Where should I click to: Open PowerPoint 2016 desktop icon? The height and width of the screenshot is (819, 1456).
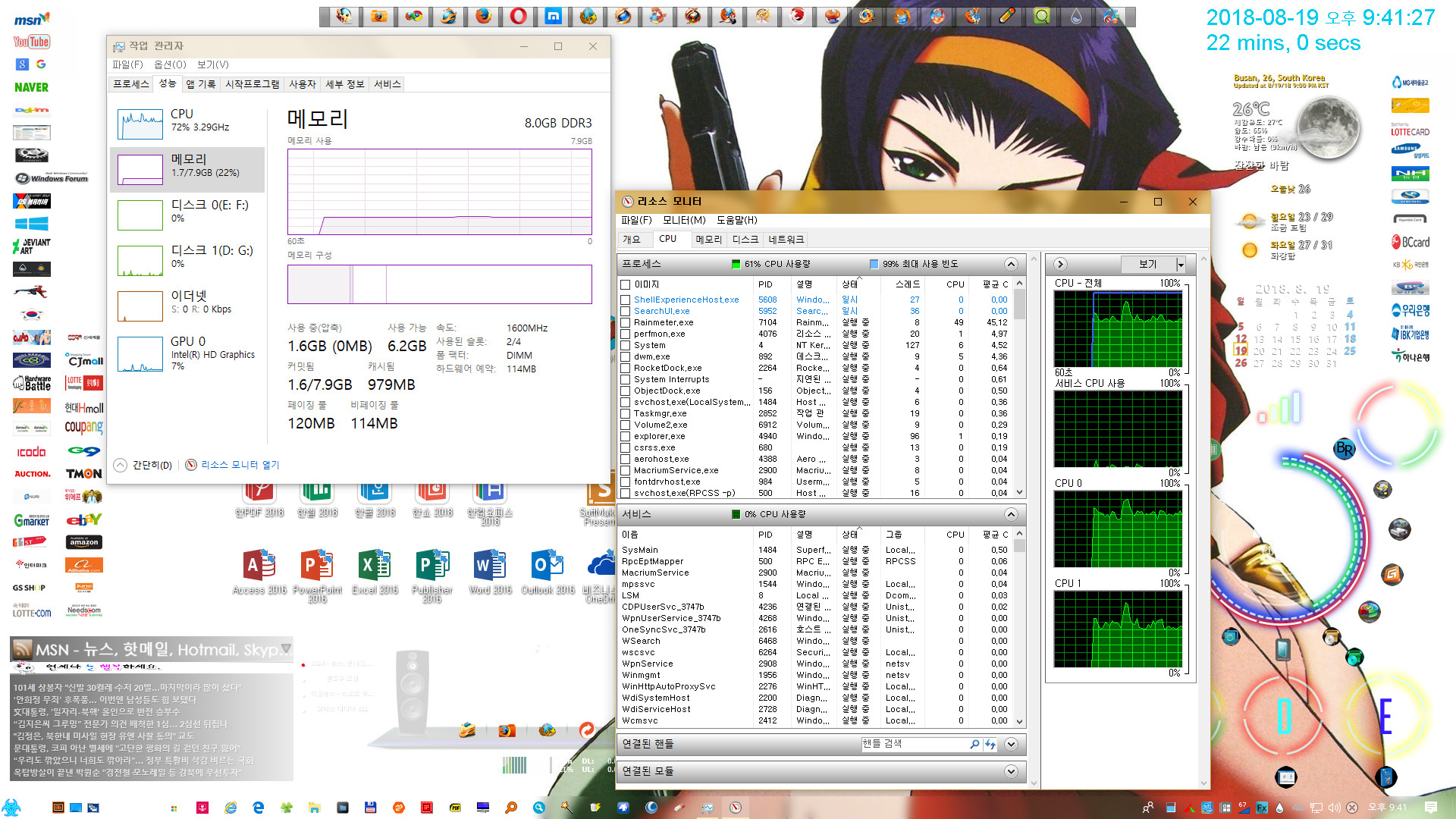coord(317,576)
